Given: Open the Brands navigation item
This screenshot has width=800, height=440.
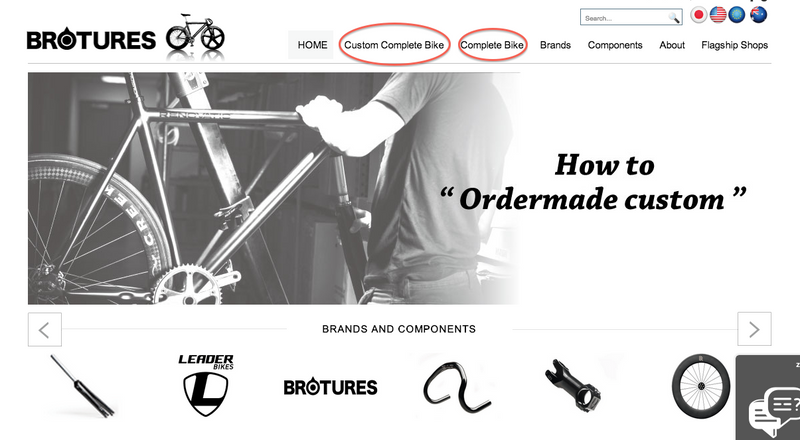Looking at the screenshot, I should (x=555, y=45).
